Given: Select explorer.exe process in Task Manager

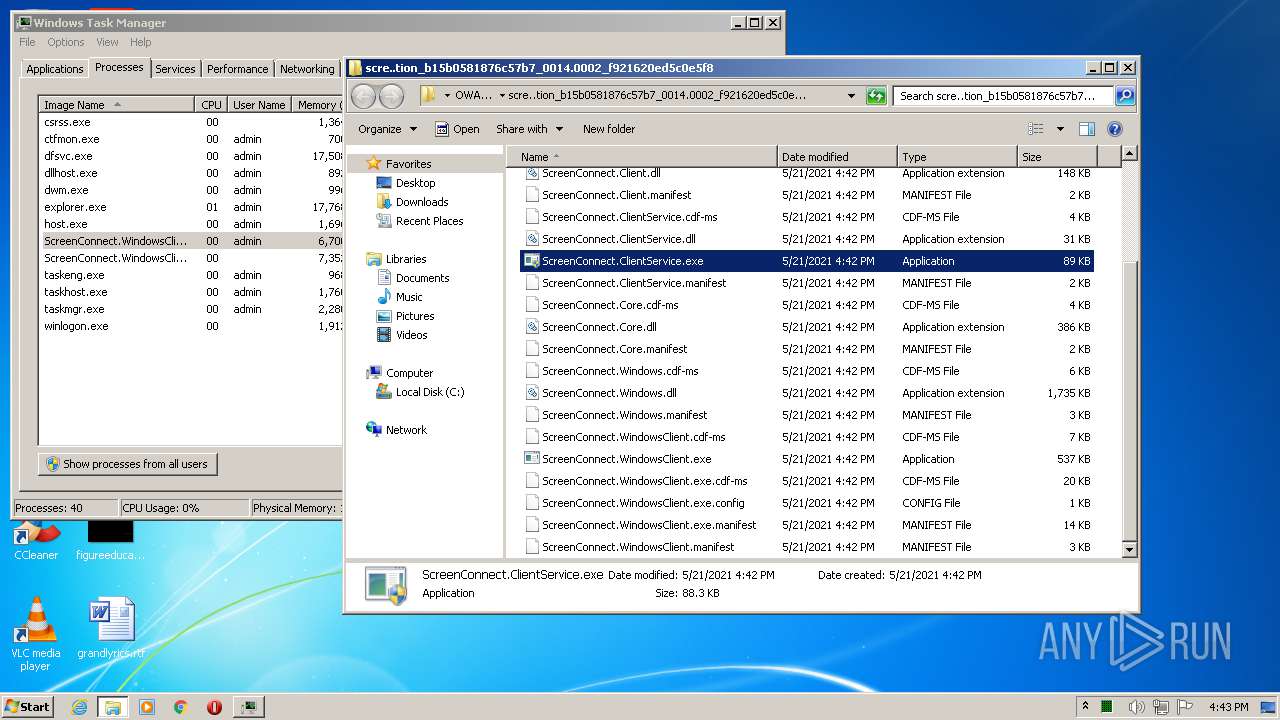Looking at the screenshot, I should tap(191, 207).
